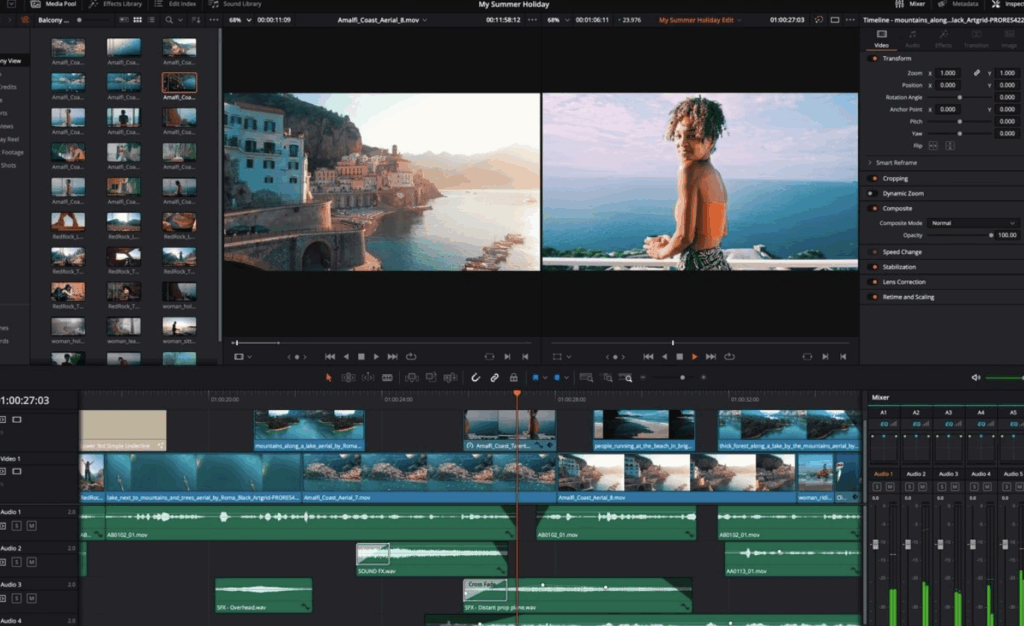Switch media pool to thumbnail grid view
Viewport: 1024px width, 626px height.
tap(137, 20)
